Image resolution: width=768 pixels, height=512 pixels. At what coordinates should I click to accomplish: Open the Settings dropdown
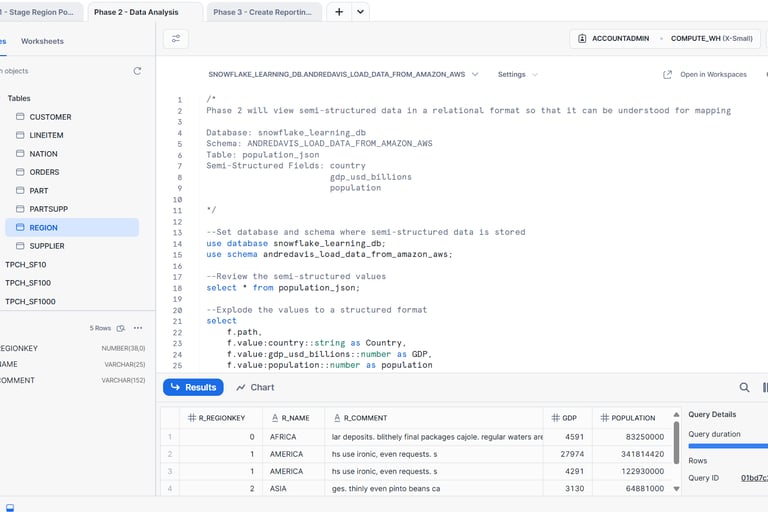517,74
